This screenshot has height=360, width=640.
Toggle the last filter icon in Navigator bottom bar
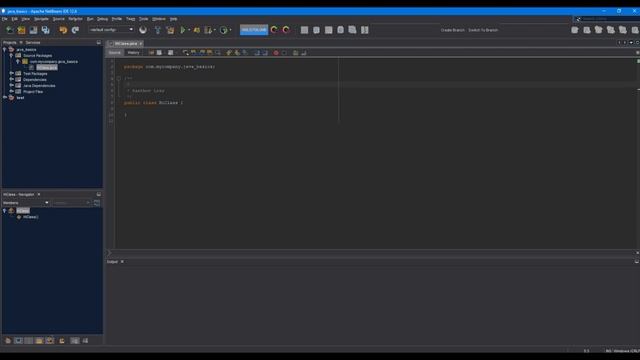click(x=85, y=340)
